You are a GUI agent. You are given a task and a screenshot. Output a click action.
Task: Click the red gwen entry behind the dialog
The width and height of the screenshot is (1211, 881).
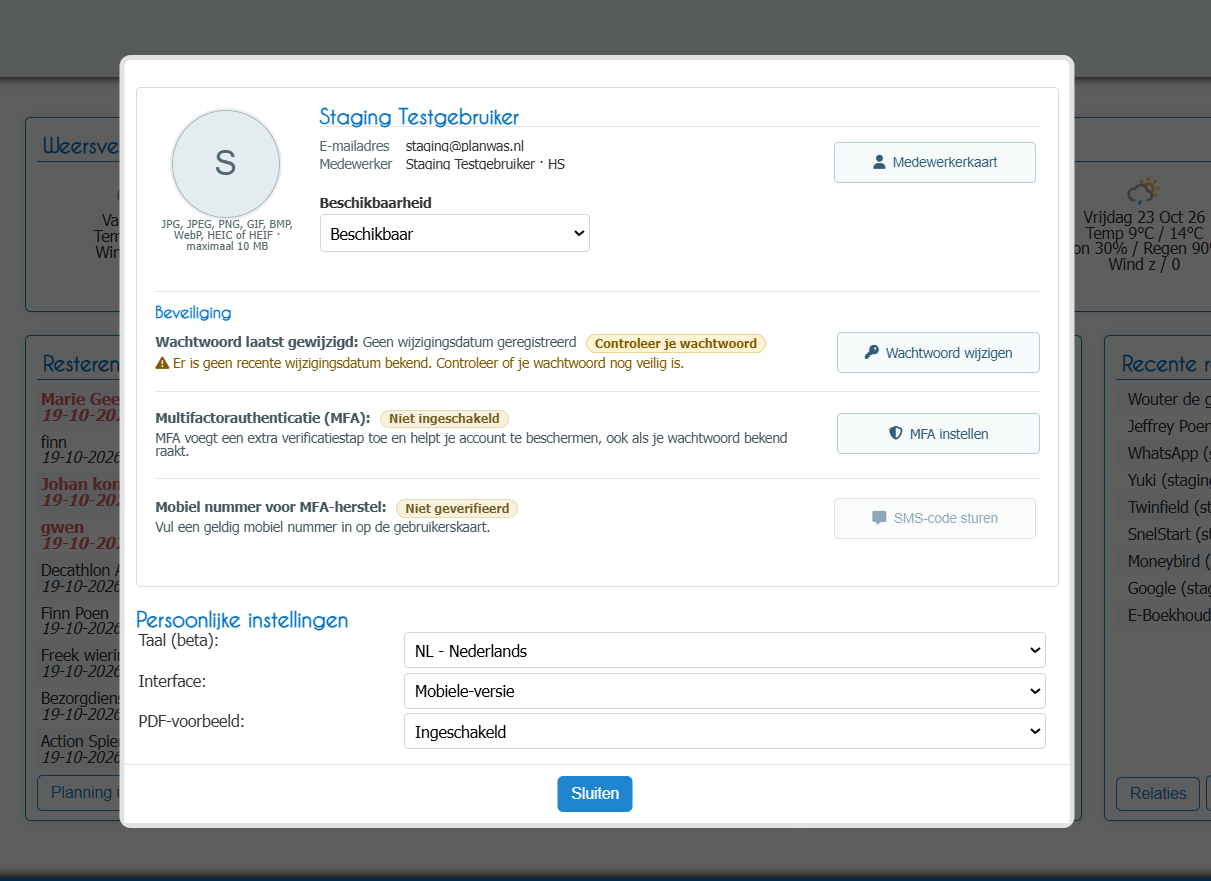(62, 527)
